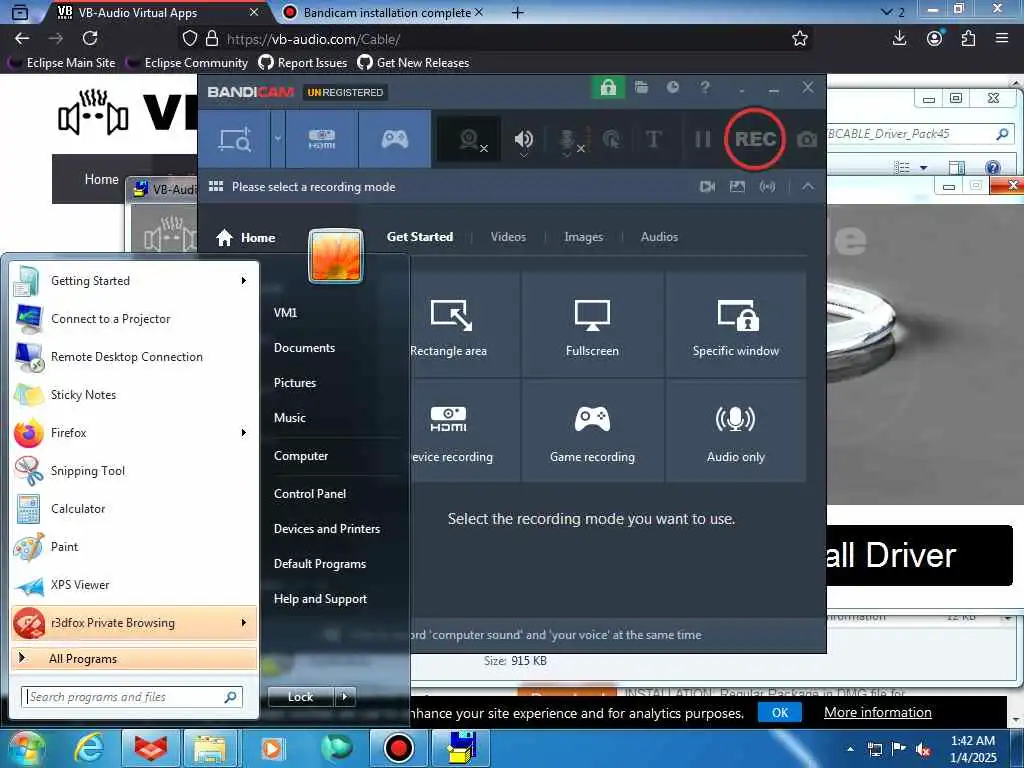Expand r3dfox Private Browsing submenu arrow
1024x768 pixels.
point(244,622)
